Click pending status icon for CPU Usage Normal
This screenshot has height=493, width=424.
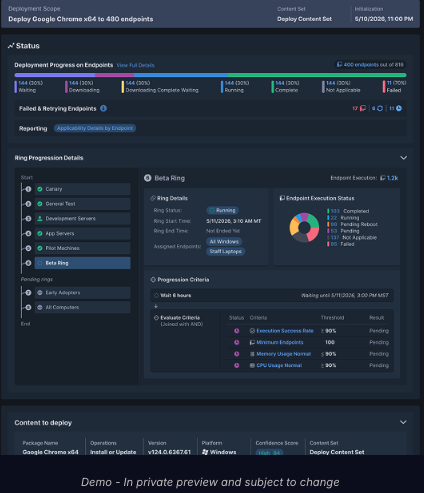pyautogui.click(x=236, y=365)
